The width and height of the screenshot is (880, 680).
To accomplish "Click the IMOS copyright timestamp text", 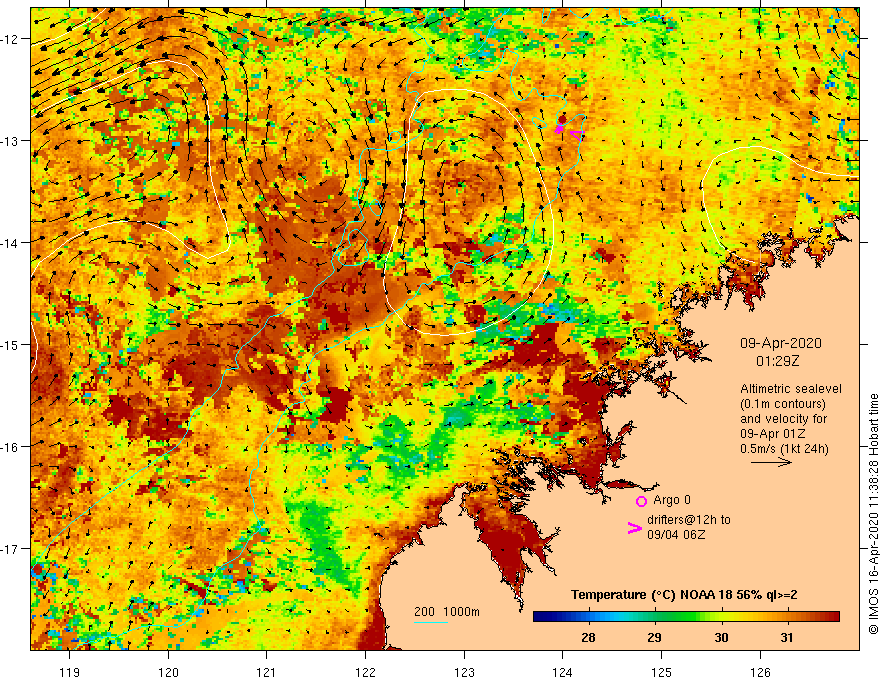I will 873,514.
